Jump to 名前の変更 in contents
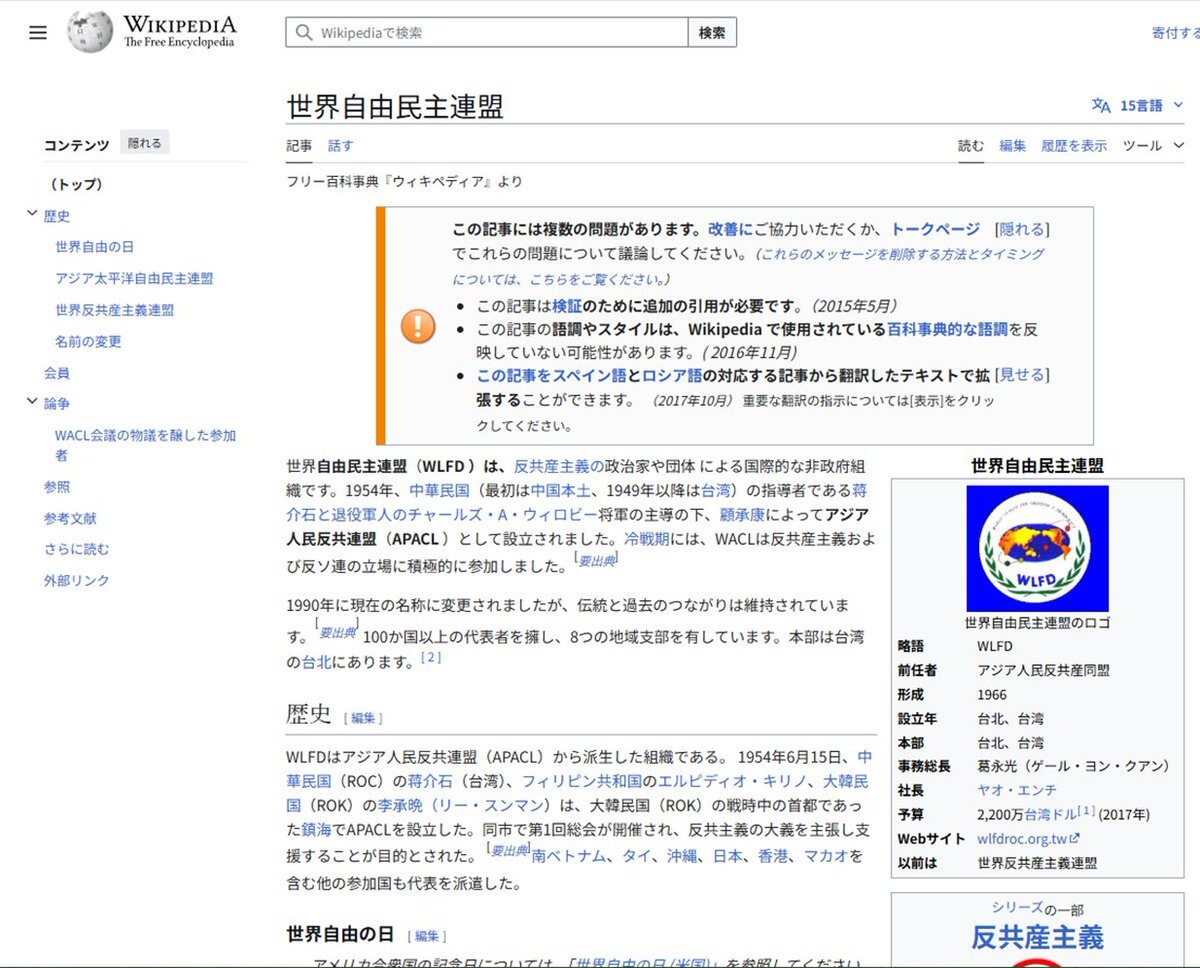1200x968 pixels. (x=88, y=342)
